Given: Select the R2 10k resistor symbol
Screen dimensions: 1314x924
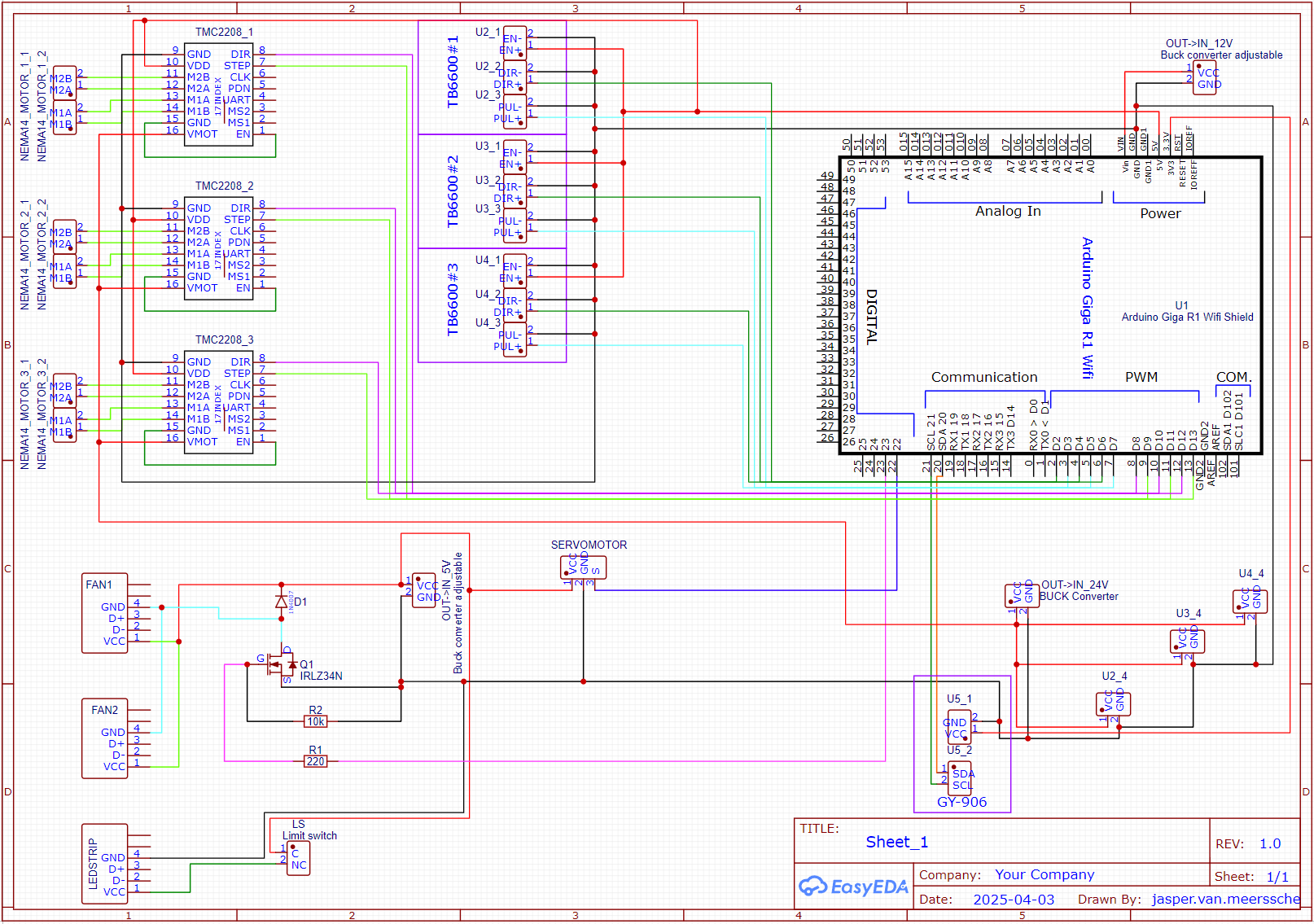Looking at the screenshot, I should pos(316,721).
